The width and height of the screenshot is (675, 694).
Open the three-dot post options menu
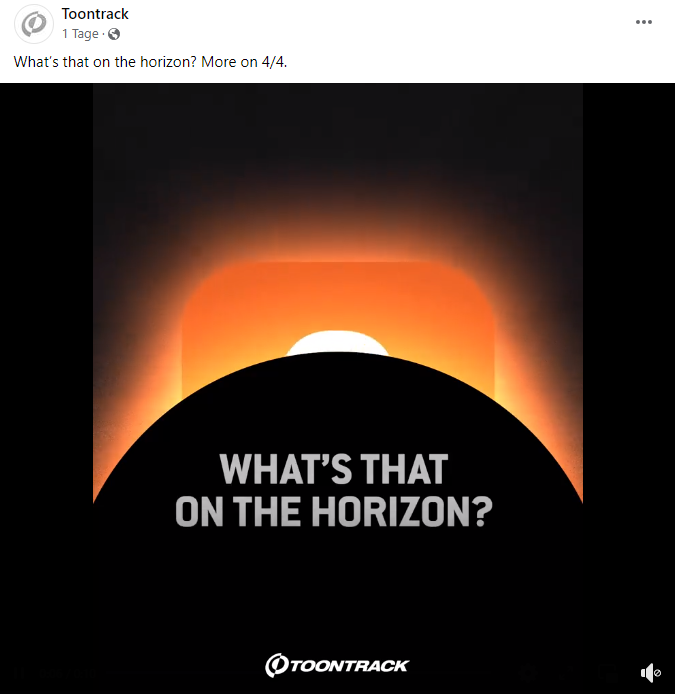coord(644,22)
